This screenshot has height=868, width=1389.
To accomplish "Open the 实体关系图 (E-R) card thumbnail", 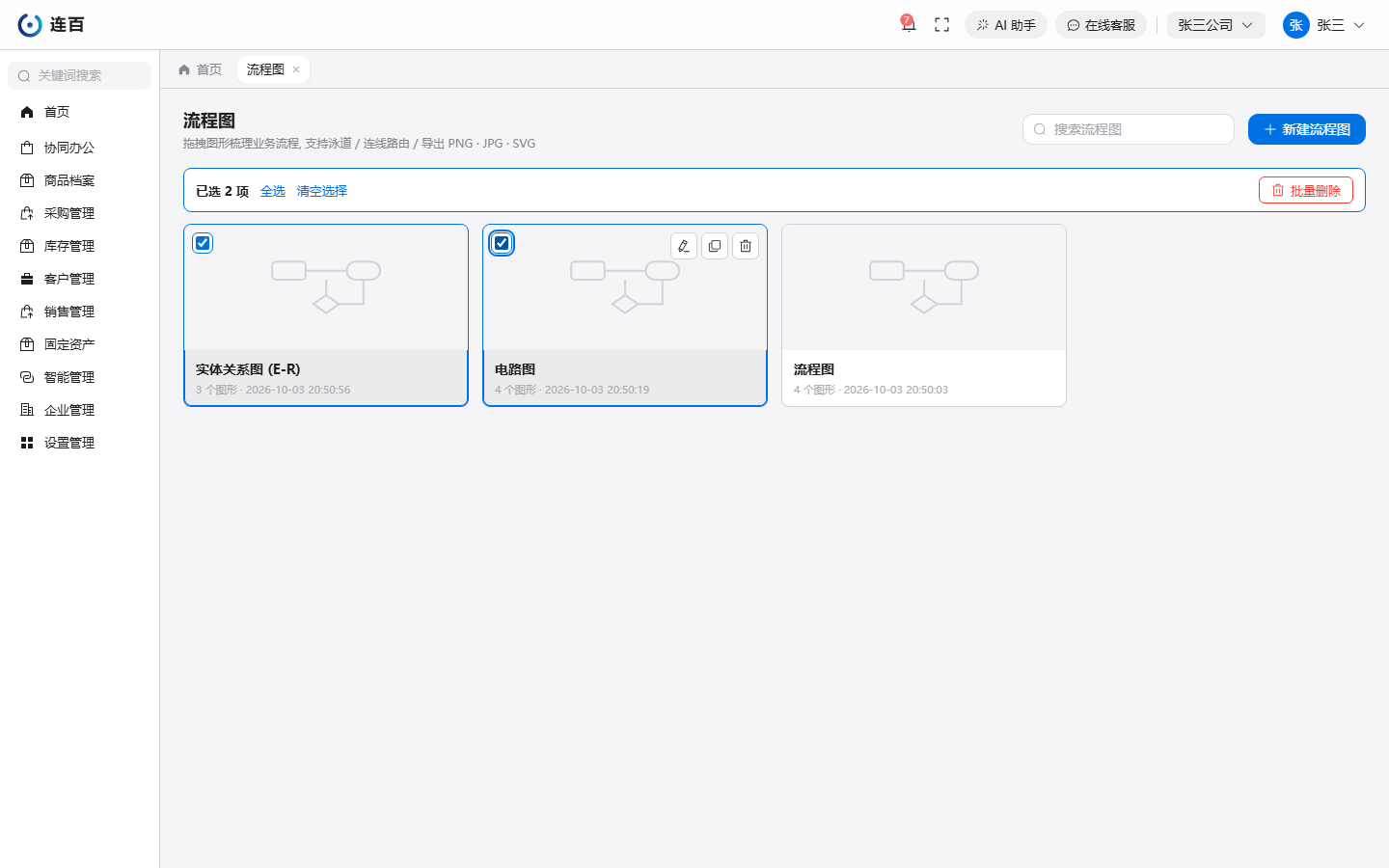I will [x=326, y=287].
